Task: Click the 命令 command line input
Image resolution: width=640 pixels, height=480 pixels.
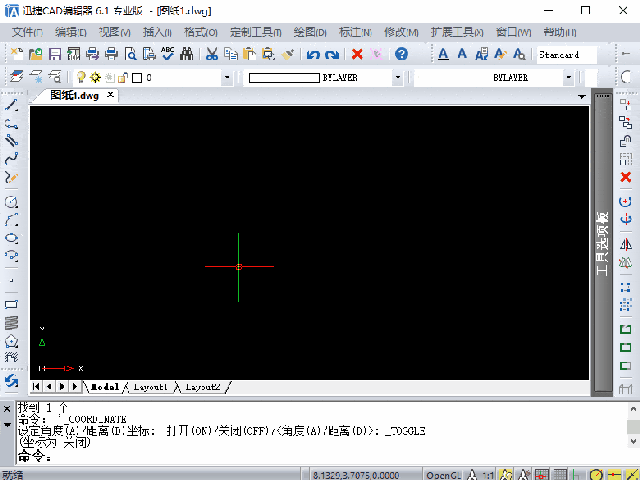Action: pyautogui.click(x=320, y=457)
